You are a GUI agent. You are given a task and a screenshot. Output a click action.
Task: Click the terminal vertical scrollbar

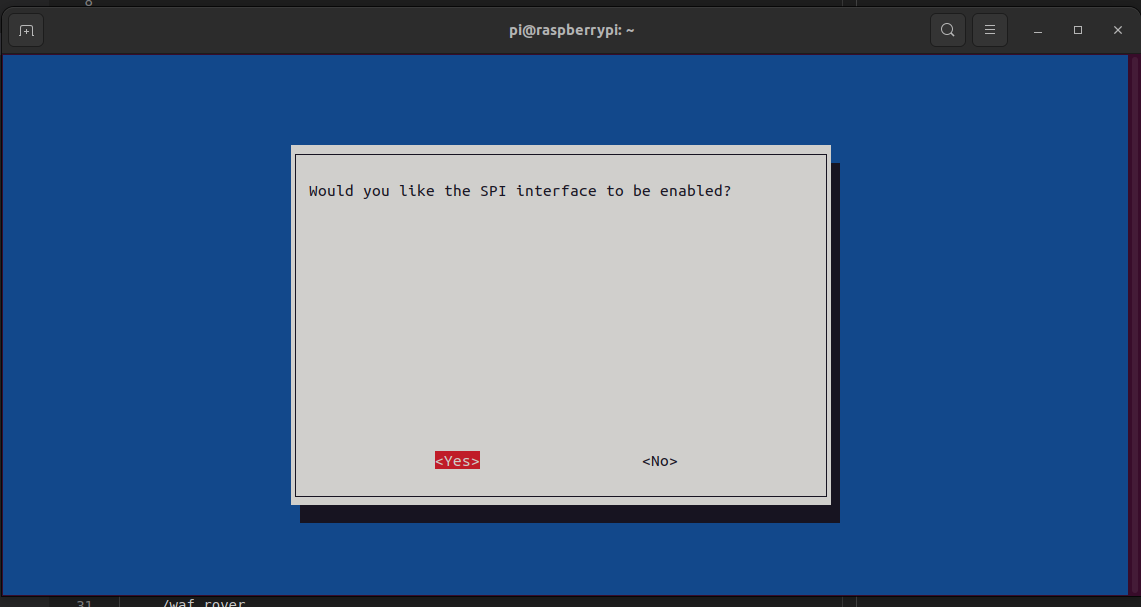click(1134, 325)
